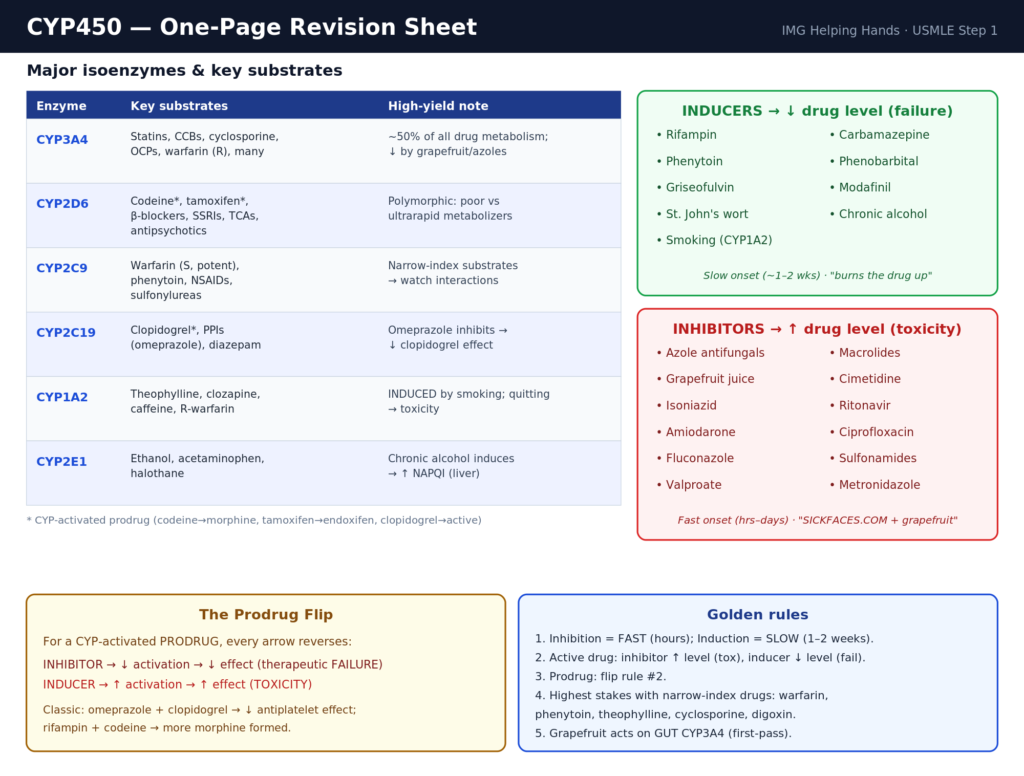Select the CYP2C9 enzyme cell
1024x776 pixels.
[62, 268]
